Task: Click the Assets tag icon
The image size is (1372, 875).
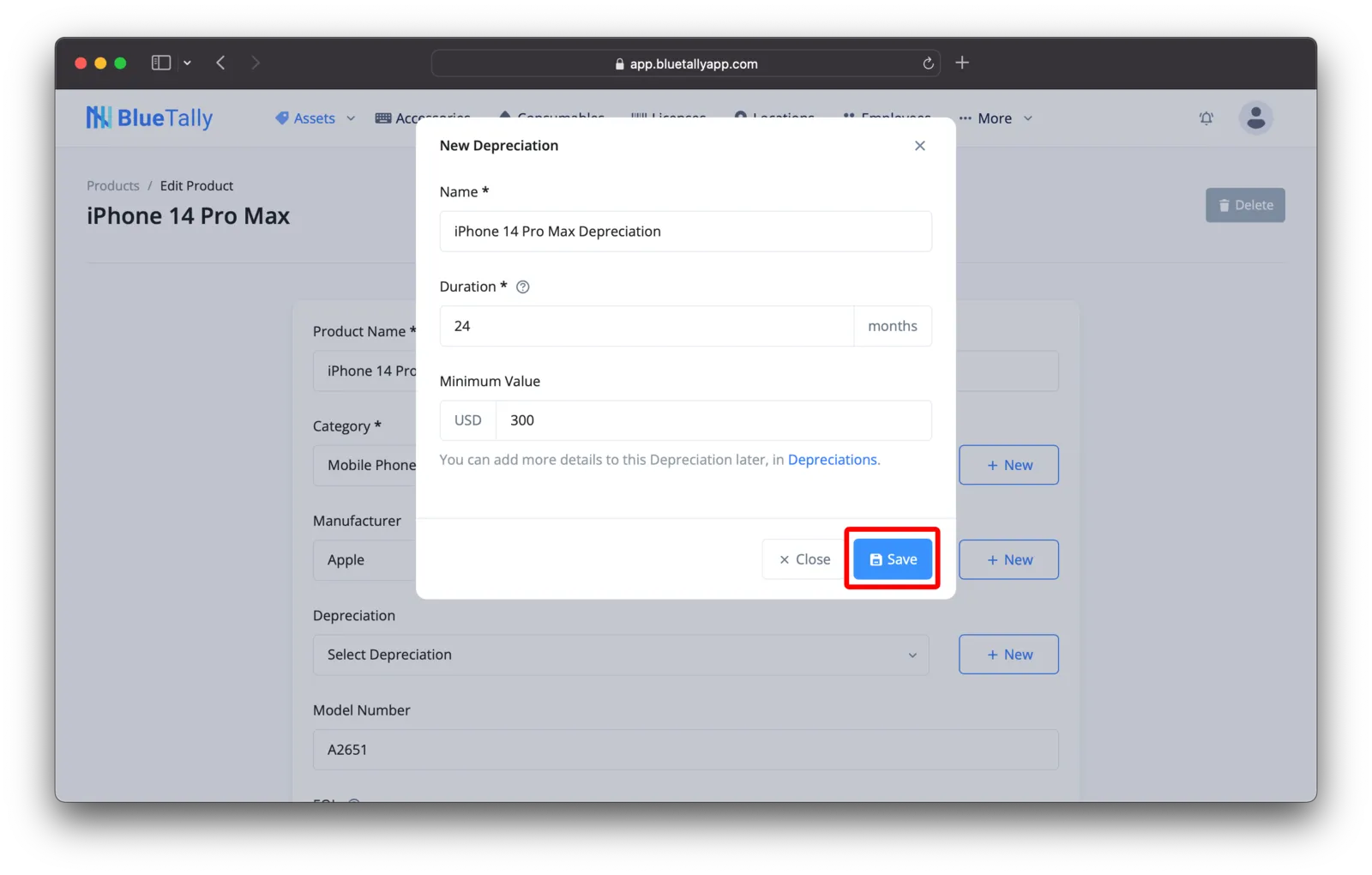Action: point(281,118)
